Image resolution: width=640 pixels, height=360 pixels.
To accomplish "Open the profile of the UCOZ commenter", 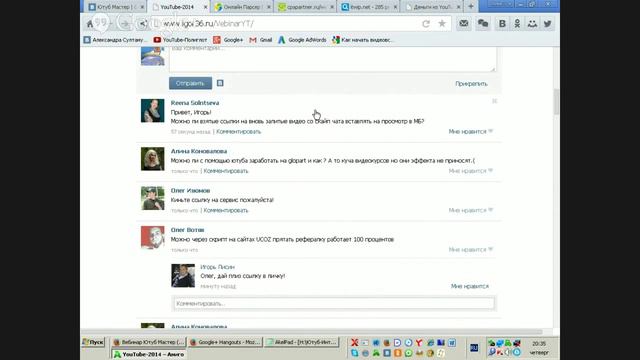I will pos(187,230).
